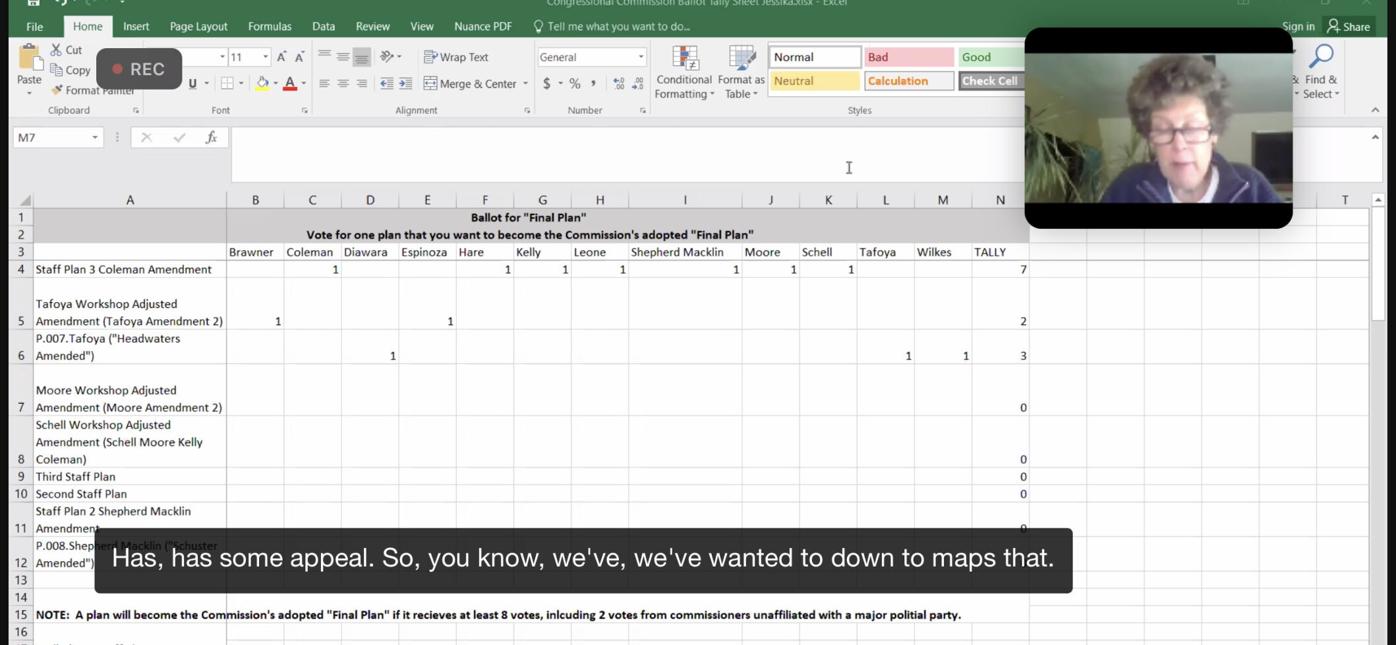
Task: Toggle center horizontal alignment
Action: pyautogui.click(x=343, y=84)
